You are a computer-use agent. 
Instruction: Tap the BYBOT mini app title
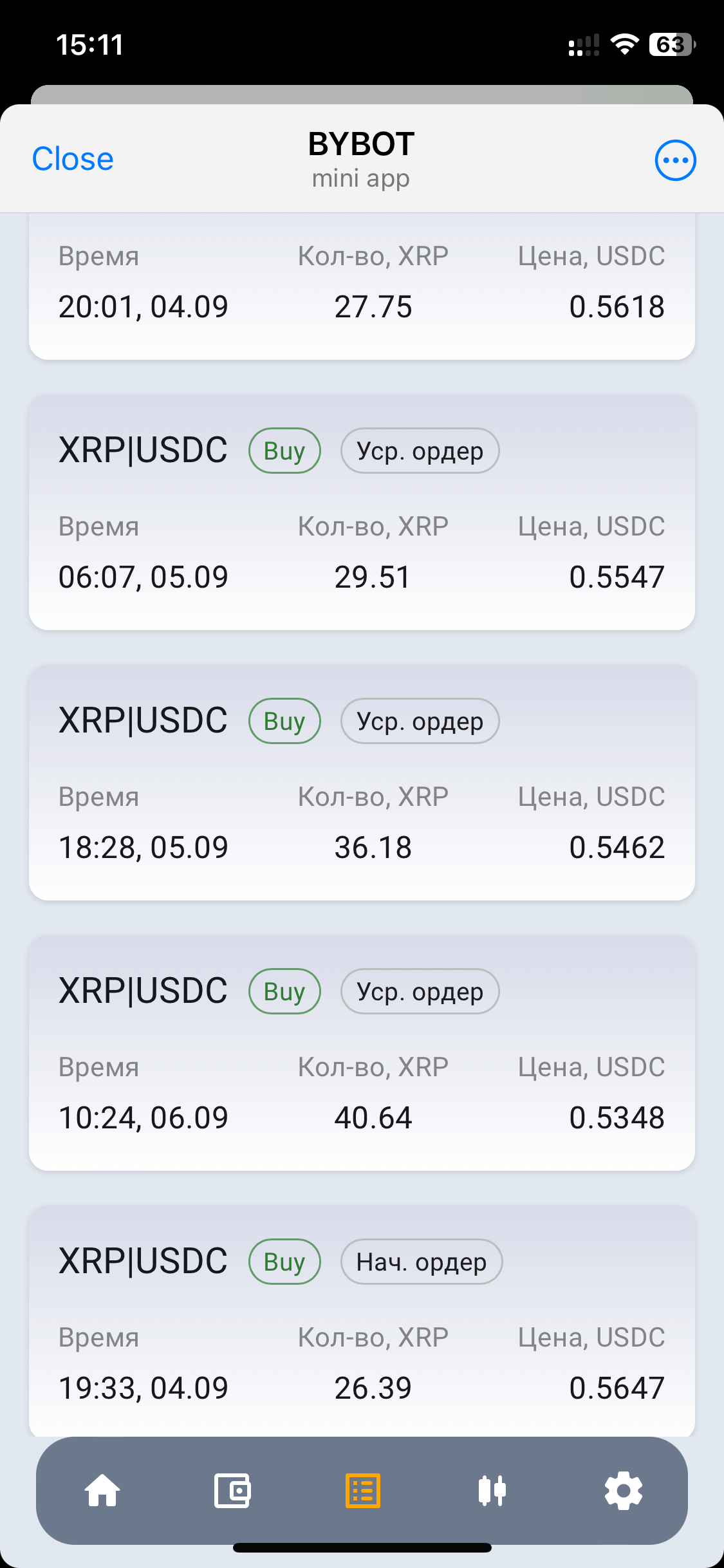(361, 160)
